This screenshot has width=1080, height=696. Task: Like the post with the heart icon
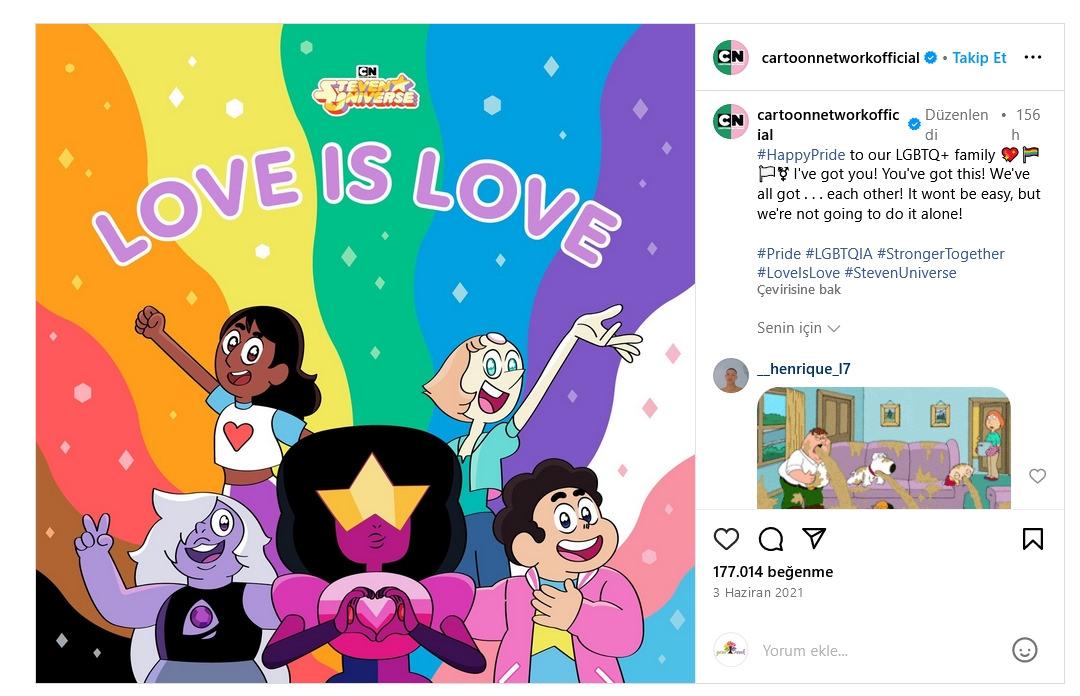[726, 539]
